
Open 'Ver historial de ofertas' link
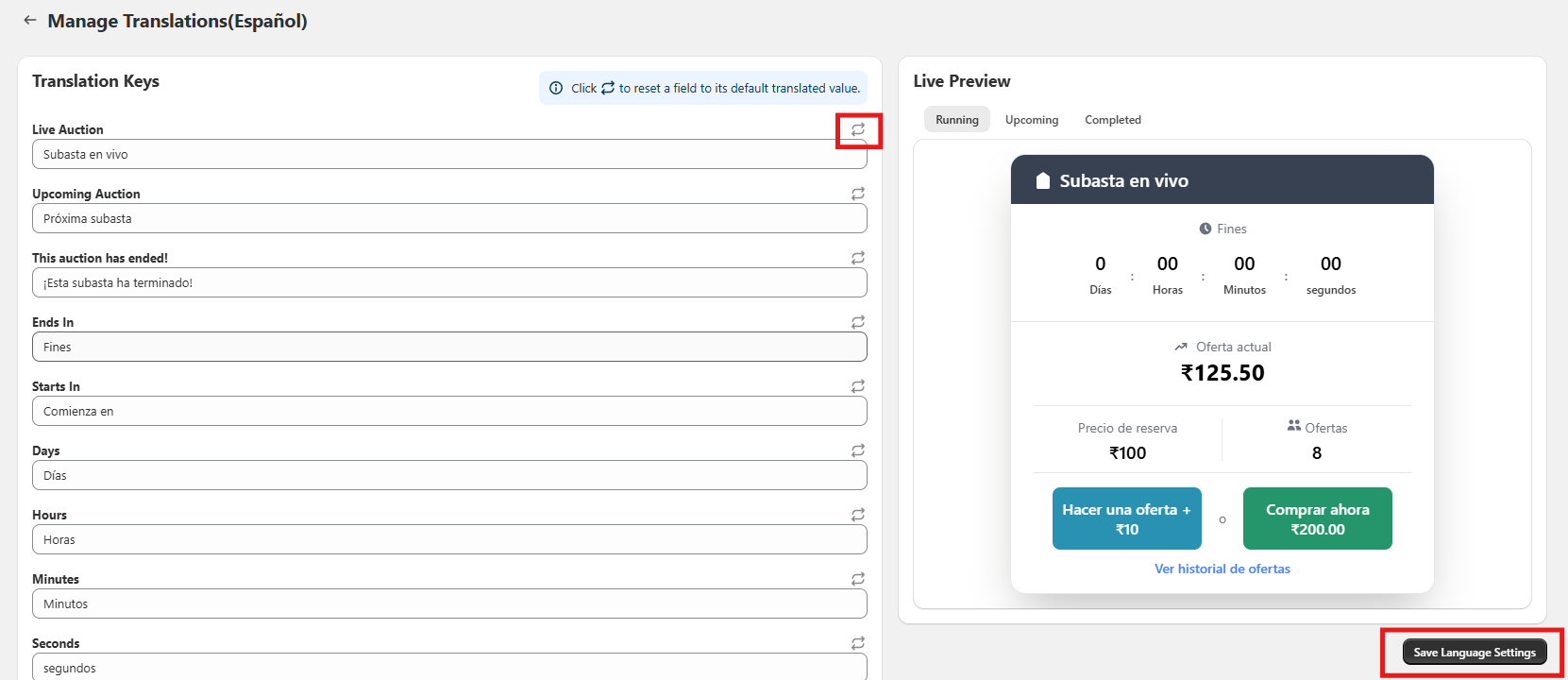[x=1222, y=569]
